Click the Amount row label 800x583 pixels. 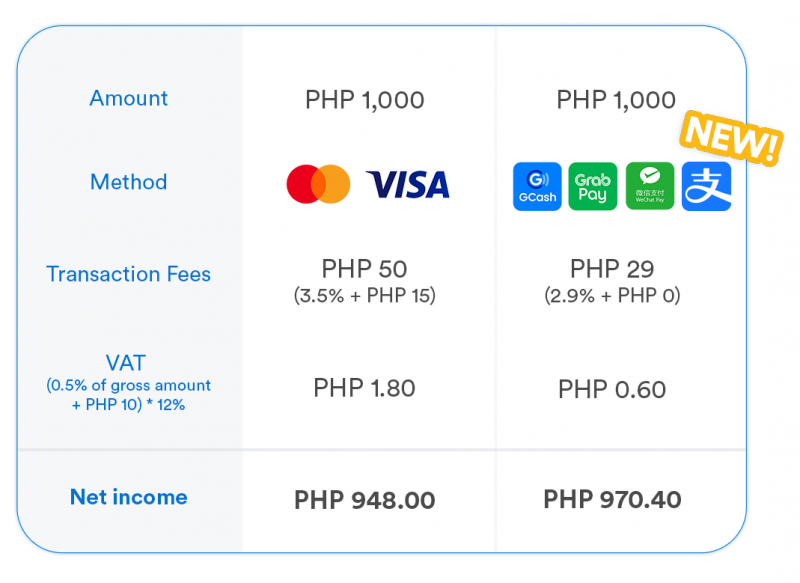pyautogui.click(x=129, y=98)
